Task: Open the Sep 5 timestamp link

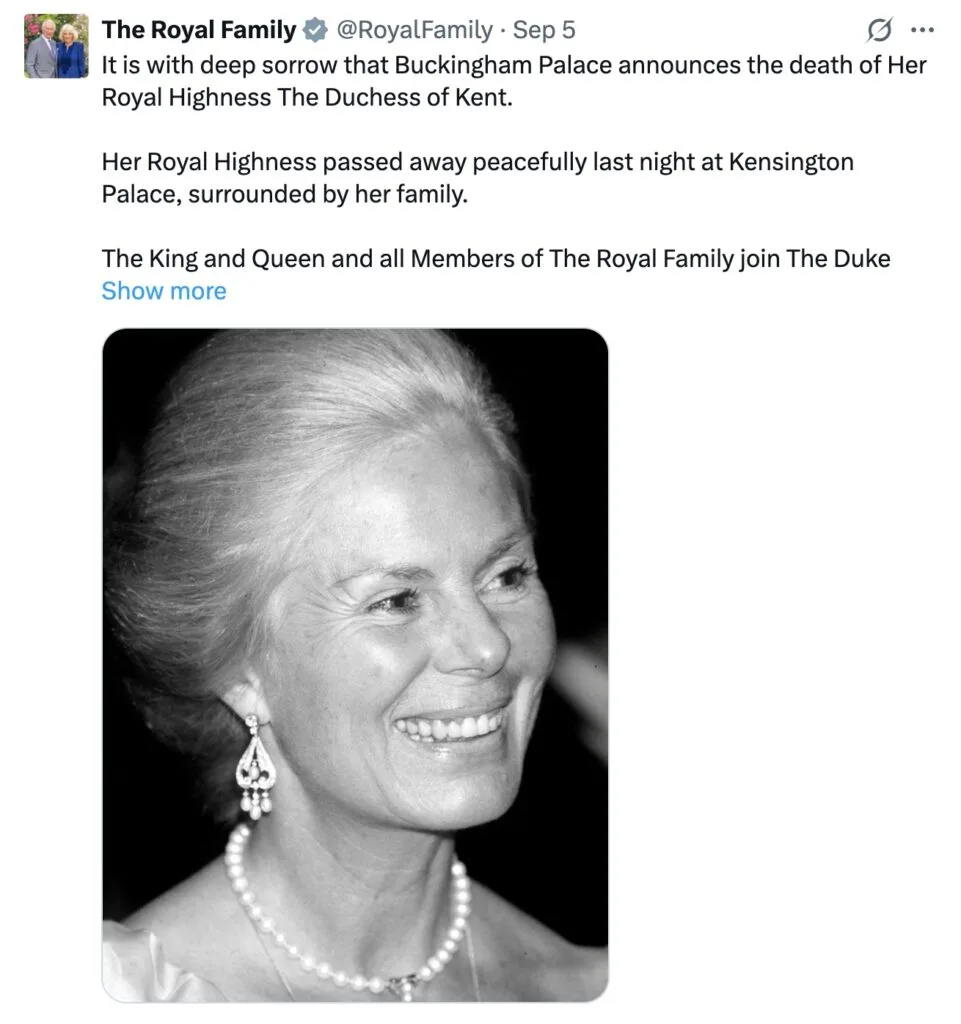Action: (x=544, y=30)
